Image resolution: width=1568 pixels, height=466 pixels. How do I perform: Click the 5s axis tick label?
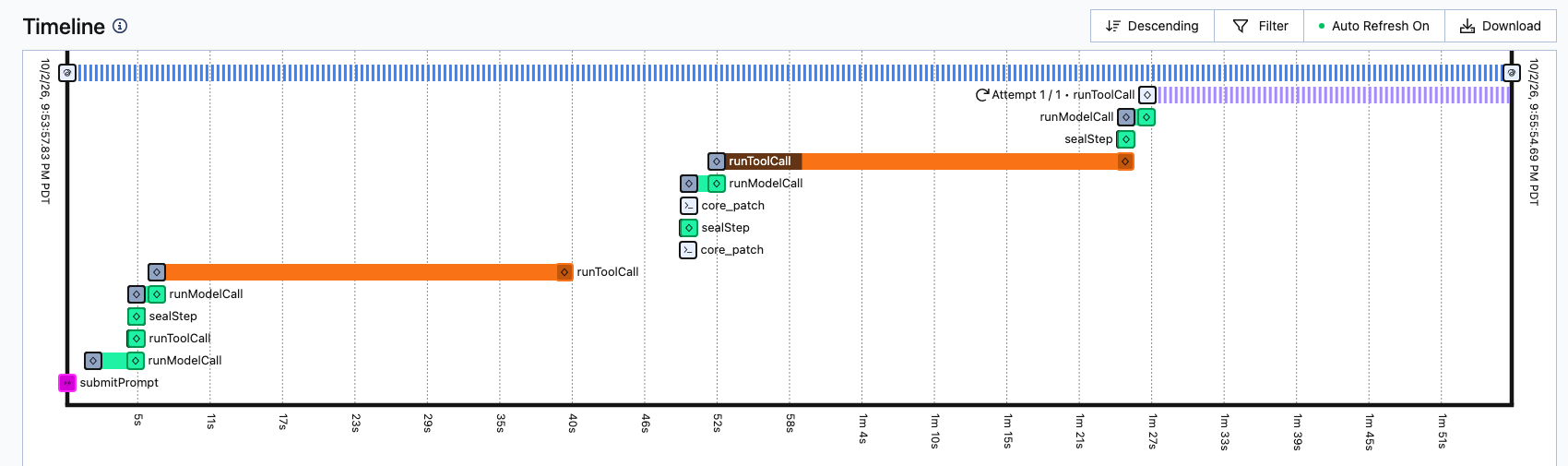(x=138, y=420)
